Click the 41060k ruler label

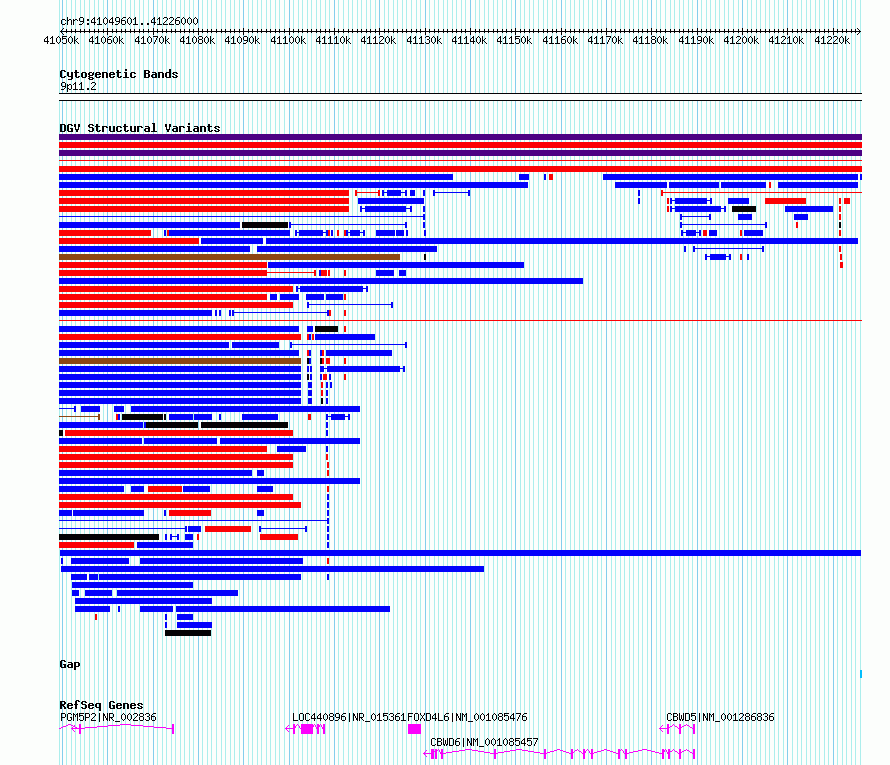(106, 40)
